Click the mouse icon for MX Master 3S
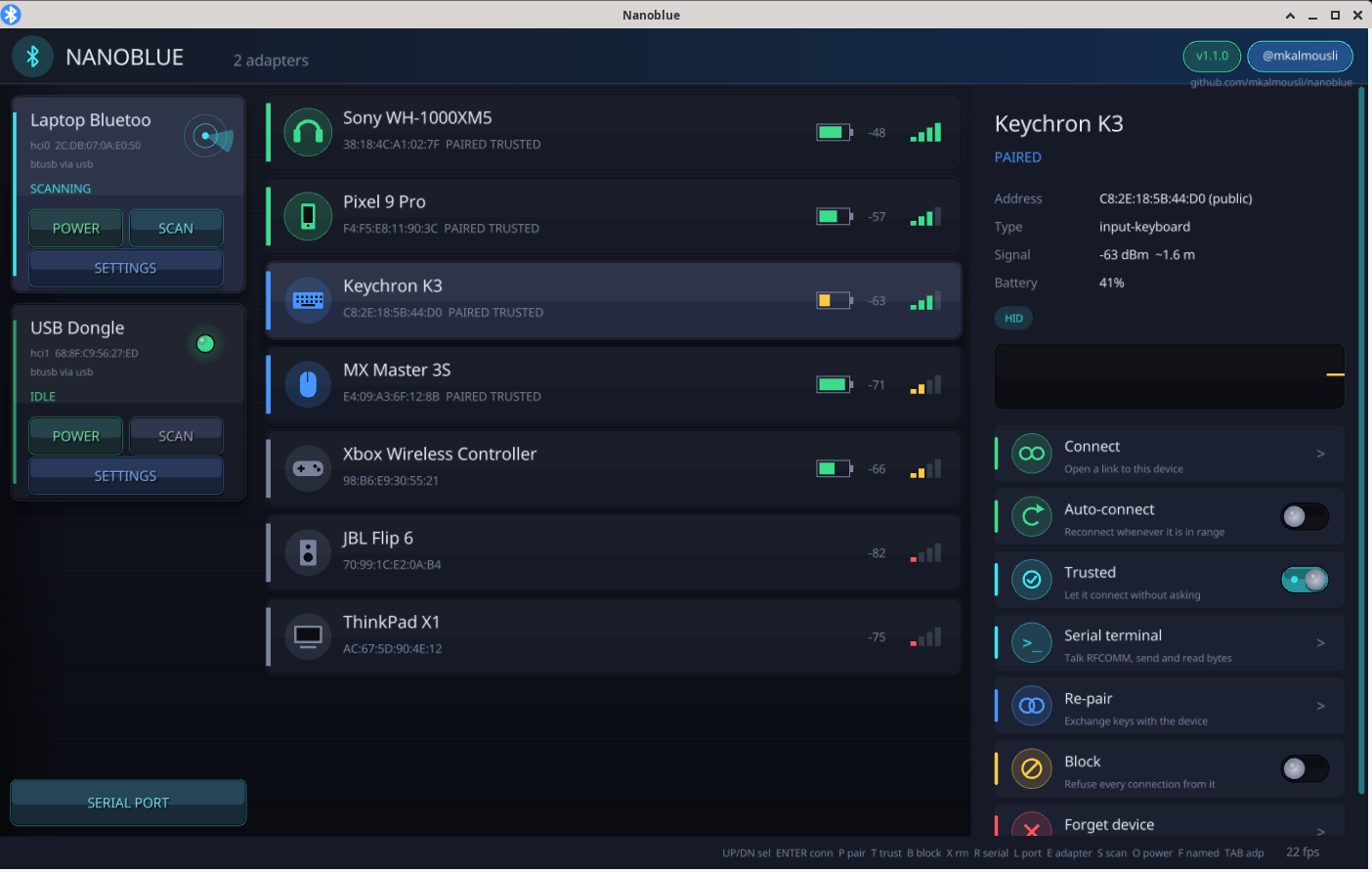1372x872 pixels. pyautogui.click(x=308, y=384)
